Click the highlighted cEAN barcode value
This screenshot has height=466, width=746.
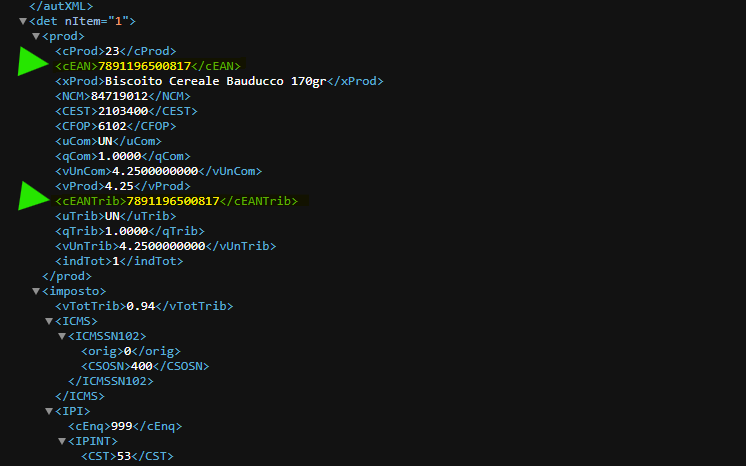[x=144, y=66]
